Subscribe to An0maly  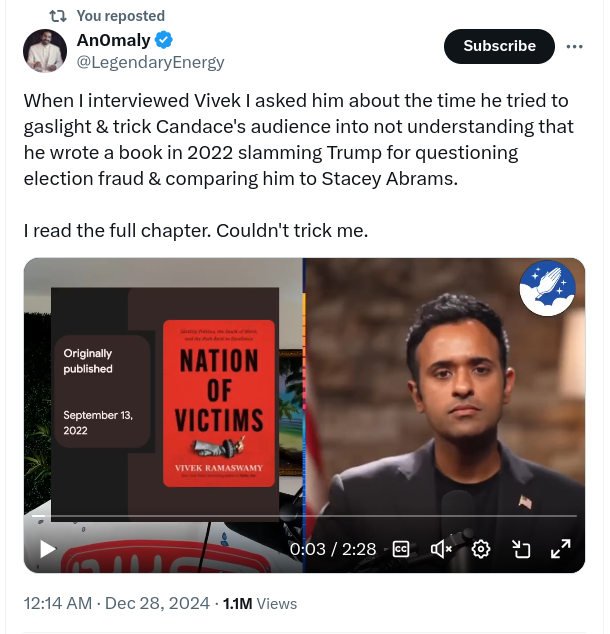tap(499, 46)
